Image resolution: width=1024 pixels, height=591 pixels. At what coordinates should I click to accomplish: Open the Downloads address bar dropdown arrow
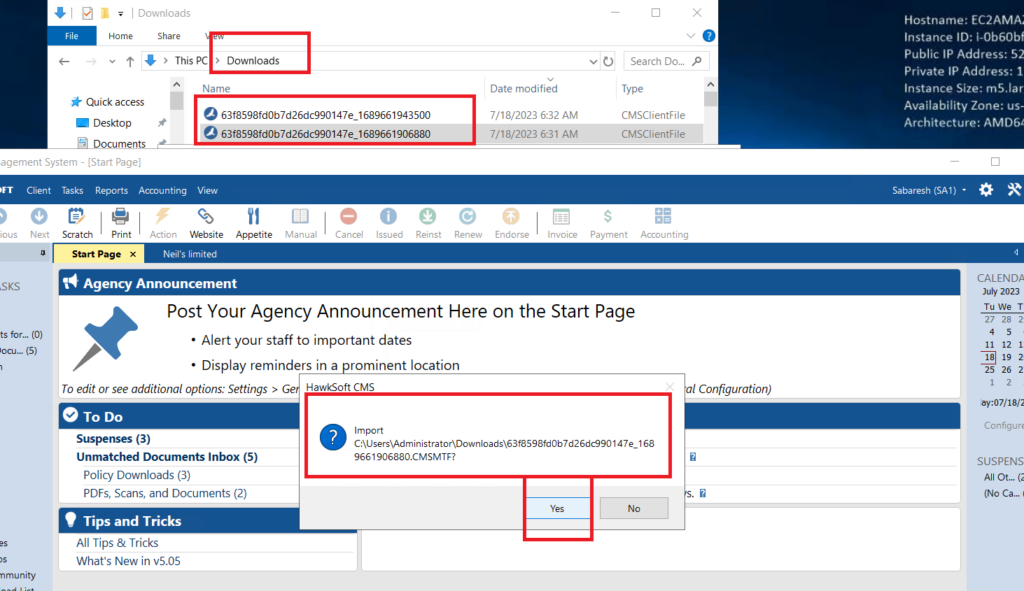593,61
